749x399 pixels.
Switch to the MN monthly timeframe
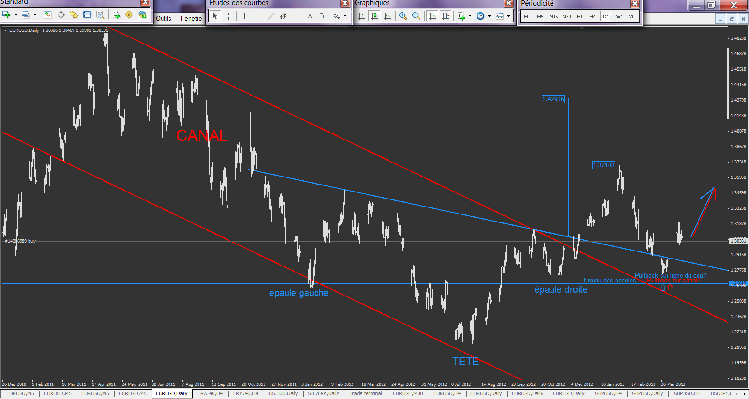[x=631, y=16]
